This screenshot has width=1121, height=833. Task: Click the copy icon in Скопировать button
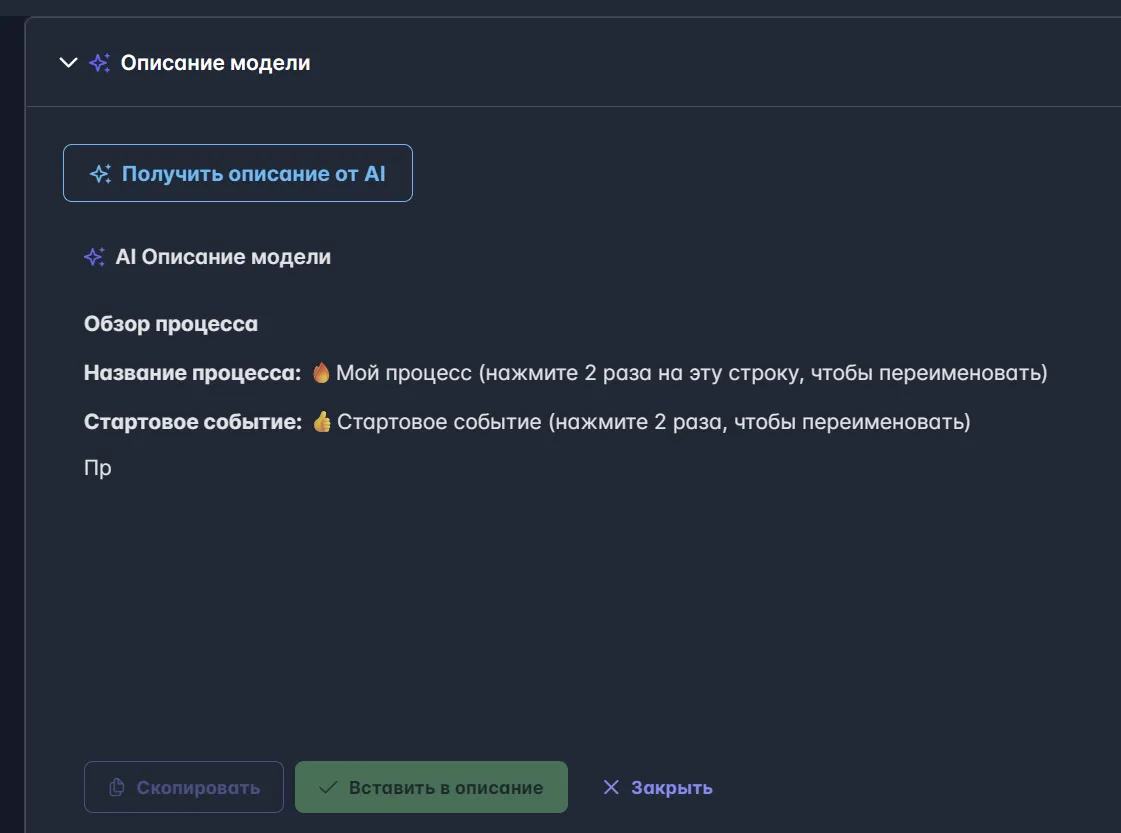click(x=116, y=787)
